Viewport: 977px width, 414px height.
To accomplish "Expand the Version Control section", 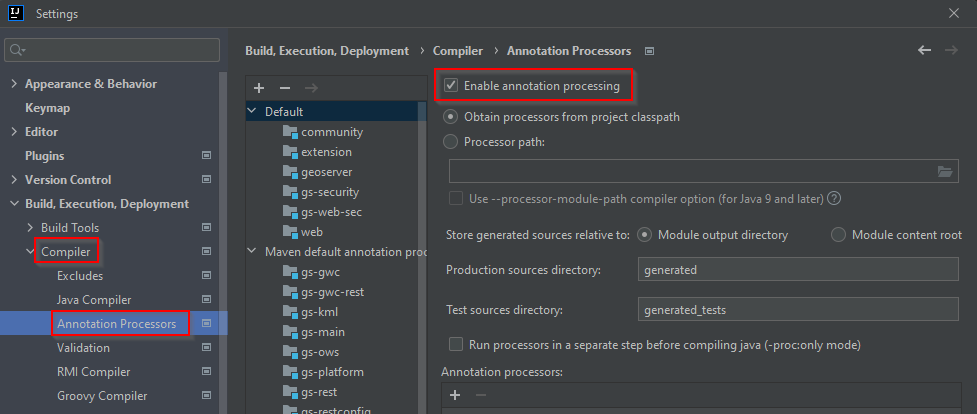I will pos(13,180).
